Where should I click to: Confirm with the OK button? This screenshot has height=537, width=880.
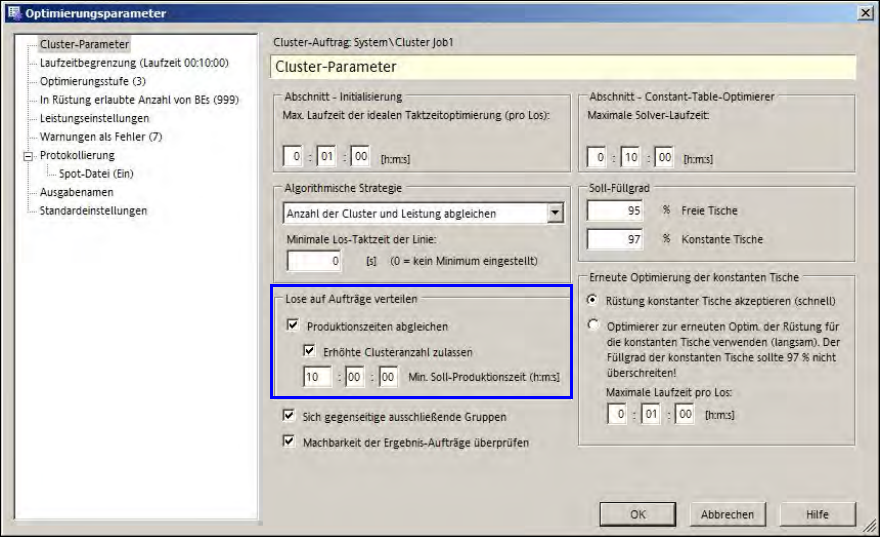pos(638,514)
